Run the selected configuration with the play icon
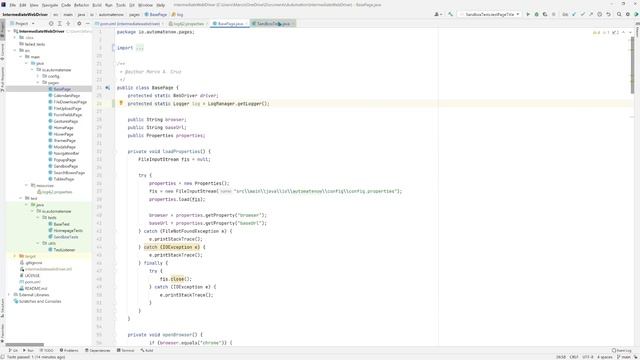This screenshot has width=640, height=360. pyautogui.click(x=528, y=14)
